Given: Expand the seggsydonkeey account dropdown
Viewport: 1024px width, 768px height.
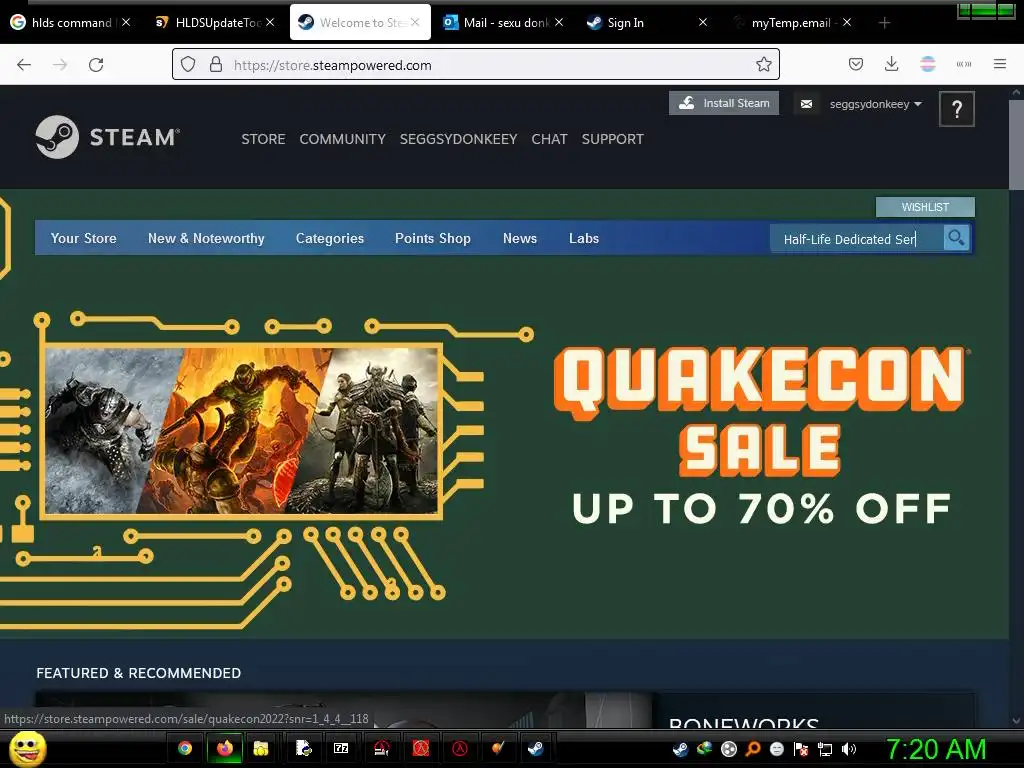Looking at the screenshot, I should (x=875, y=104).
